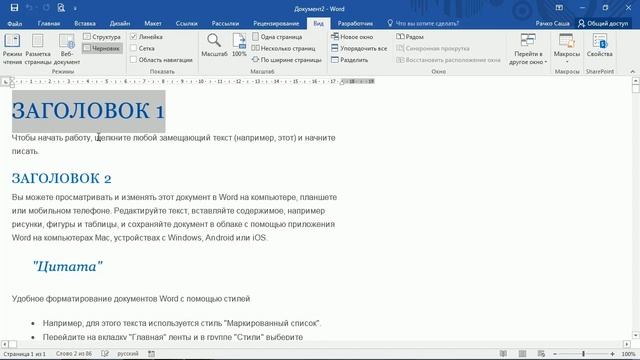Choose Одна страница zoom option
The image size is (640, 360).
point(278,37)
